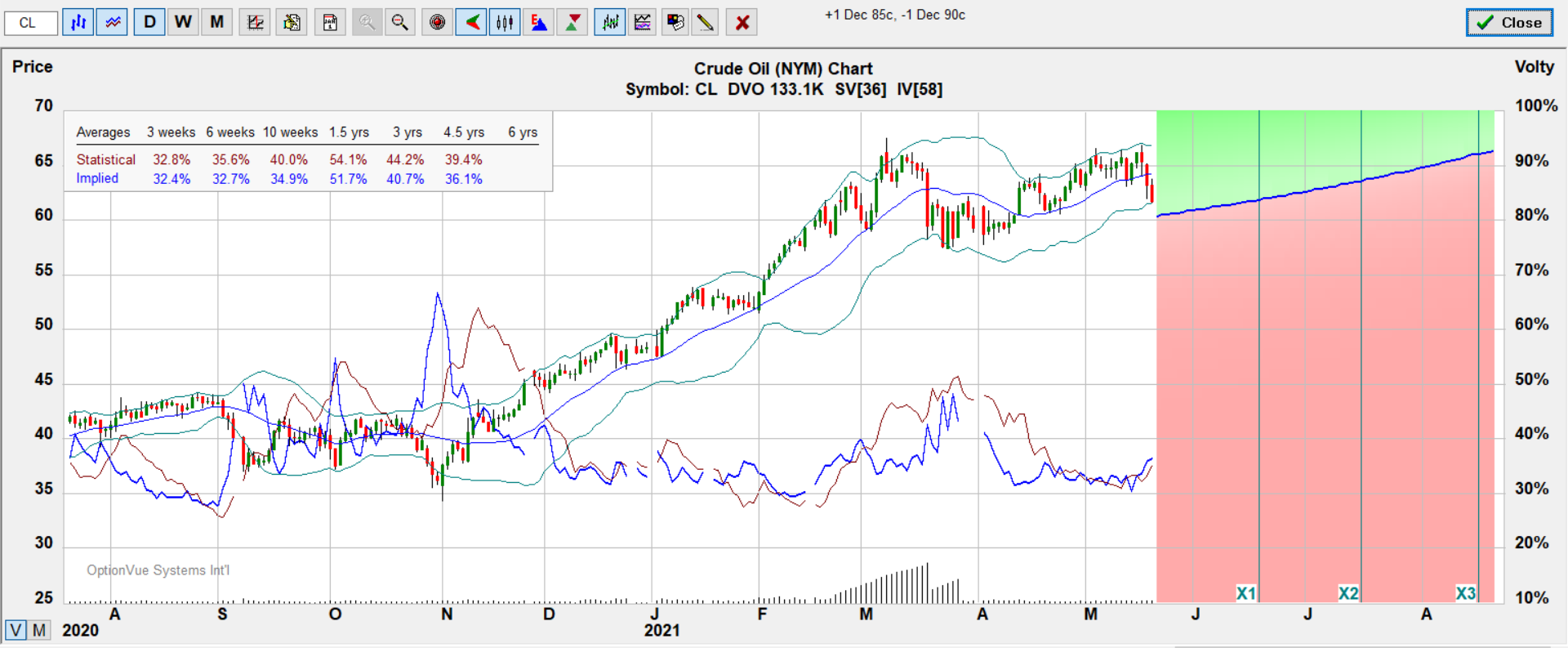Click the copy chart to clipboard icon
The width and height of the screenshot is (1568, 648).
(292, 22)
